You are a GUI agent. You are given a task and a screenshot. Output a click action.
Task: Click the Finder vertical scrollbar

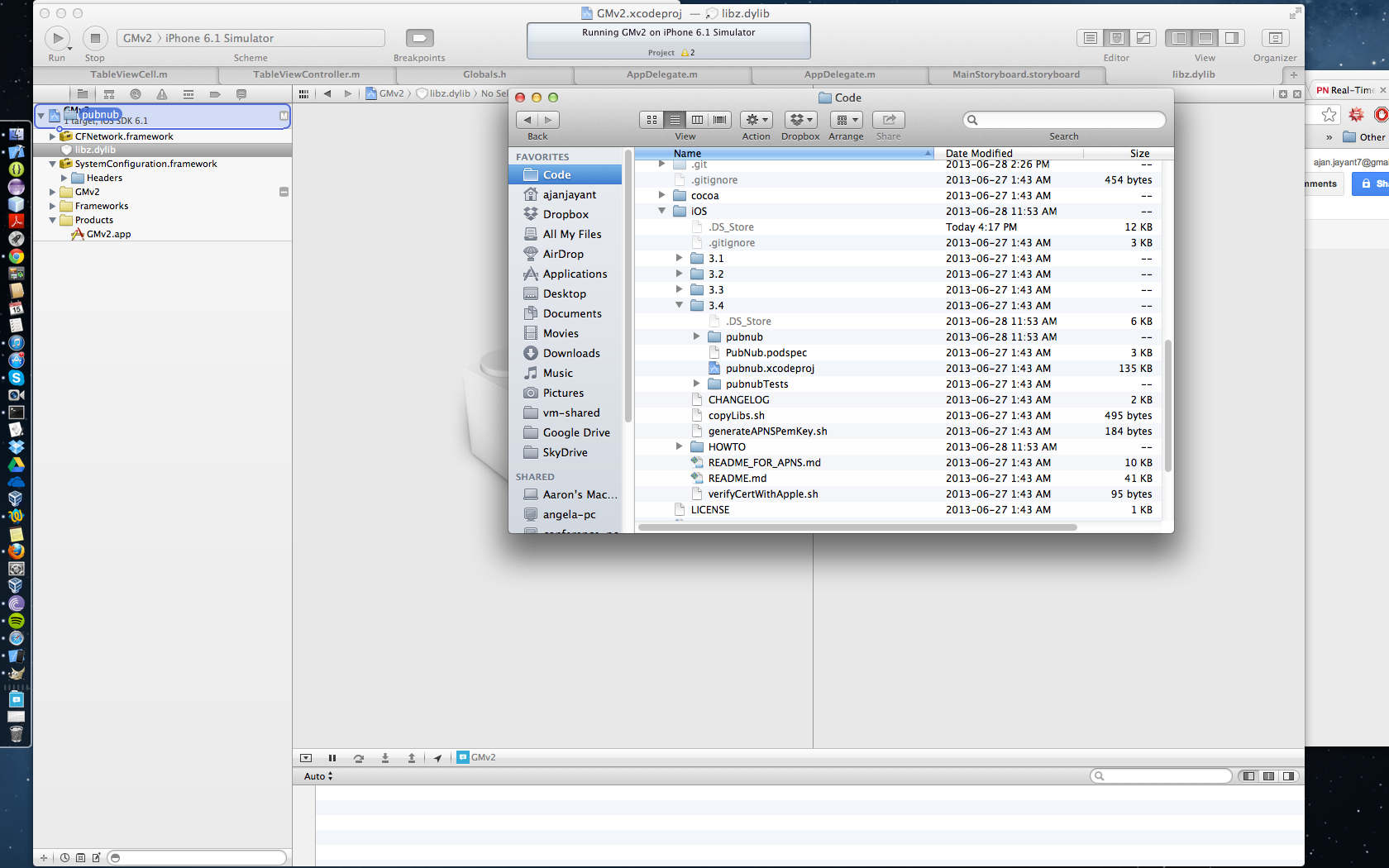click(x=1167, y=405)
